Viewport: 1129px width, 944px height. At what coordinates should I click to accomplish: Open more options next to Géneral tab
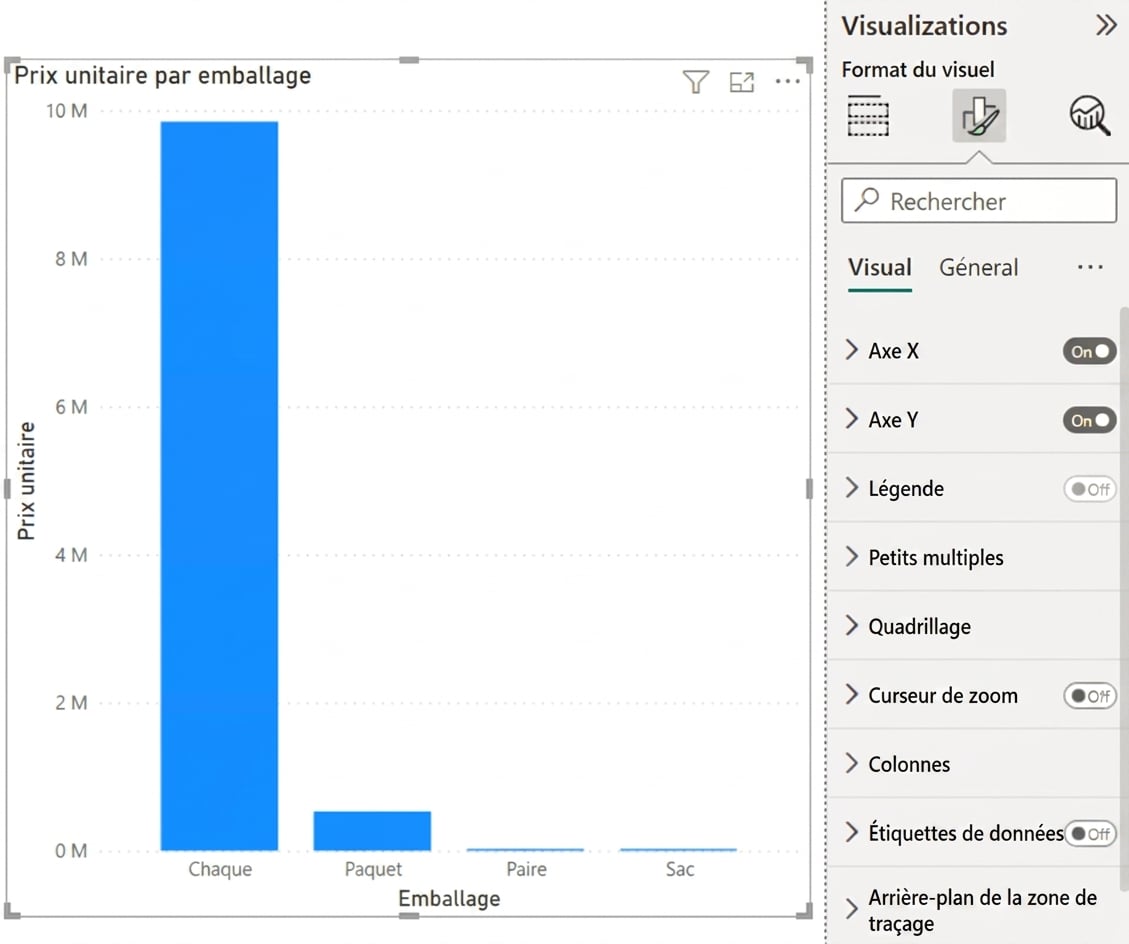point(1090,268)
